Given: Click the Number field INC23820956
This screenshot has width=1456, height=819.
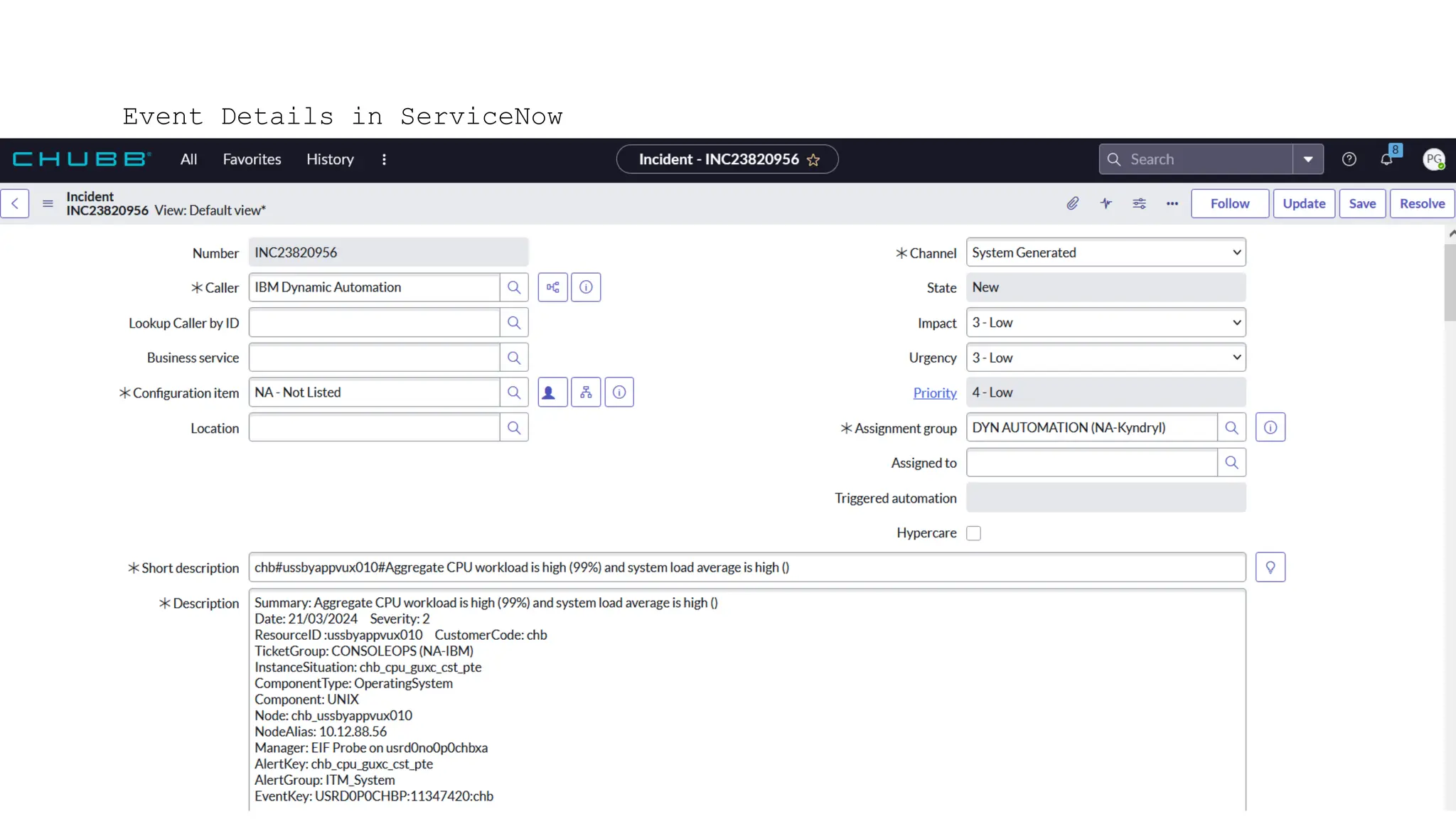Looking at the screenshot, I should point(388,252).
